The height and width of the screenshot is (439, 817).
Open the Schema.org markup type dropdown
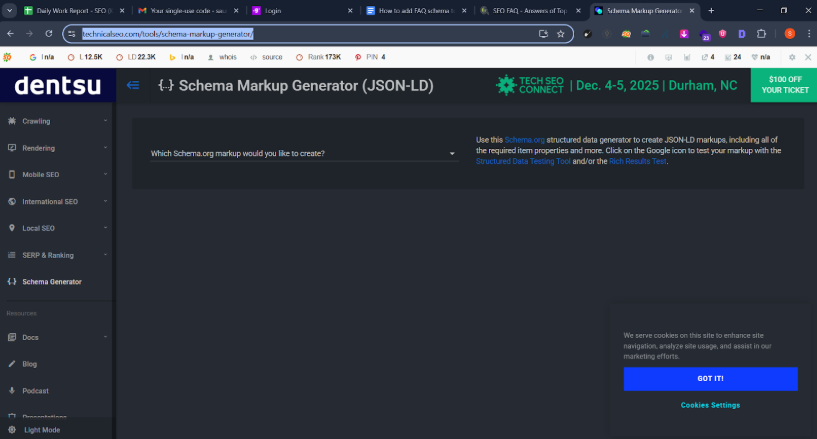303,154
